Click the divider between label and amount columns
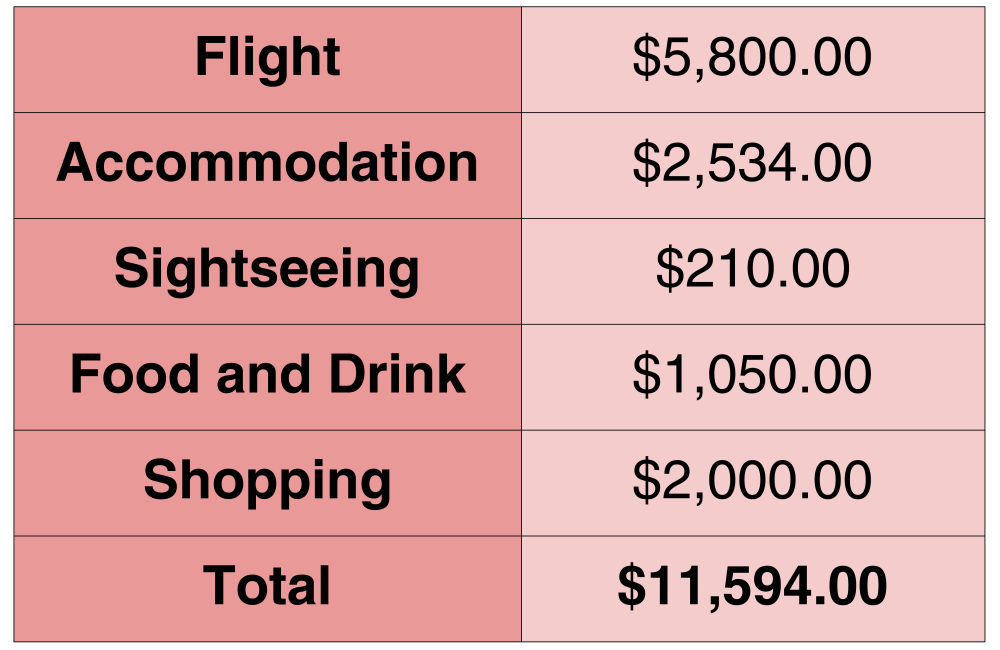The width and height of the screenshot is (1000, 650). coord(521,324)
